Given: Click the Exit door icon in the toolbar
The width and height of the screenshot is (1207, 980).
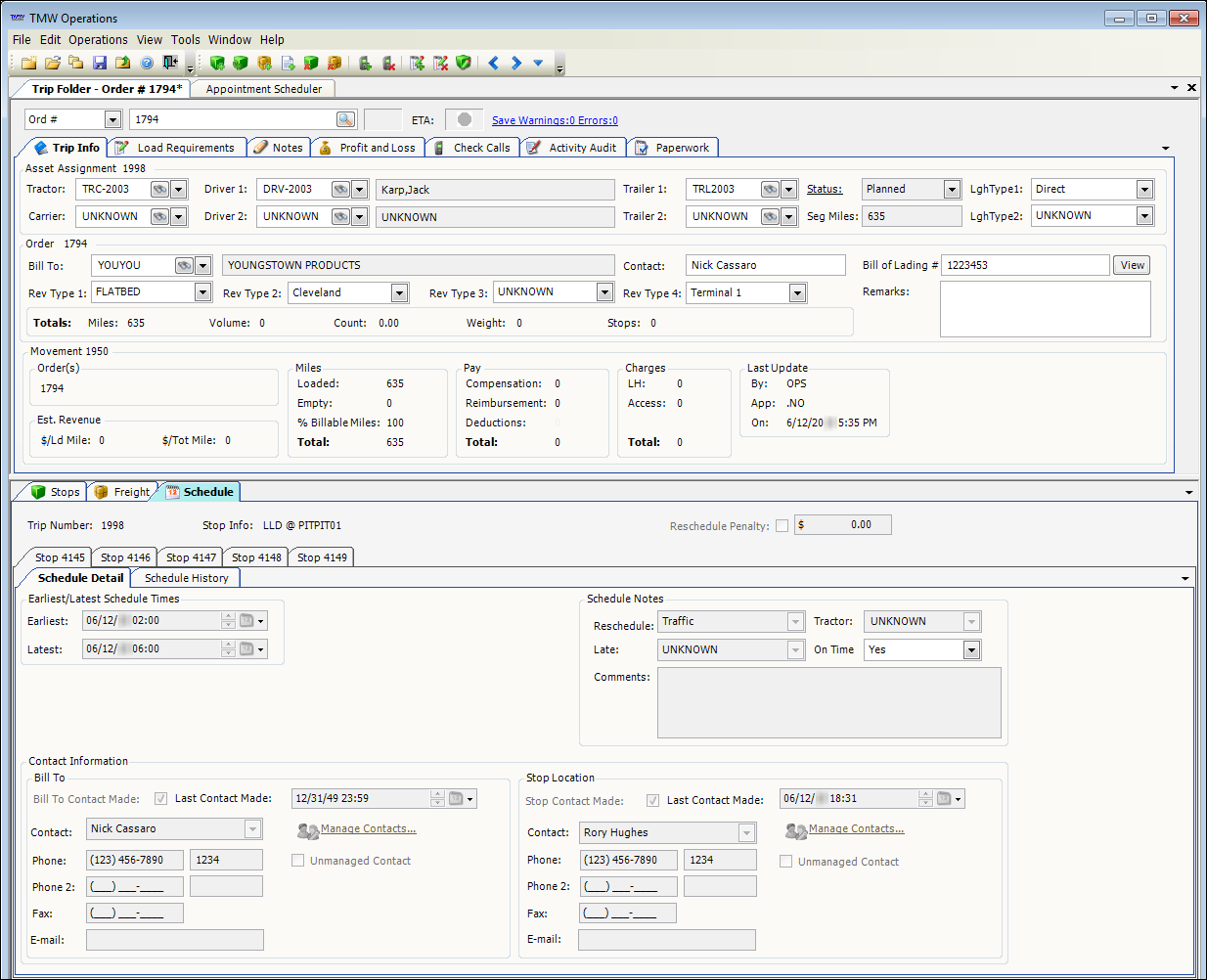Looking at the screenshot, I should pos(169,63).
